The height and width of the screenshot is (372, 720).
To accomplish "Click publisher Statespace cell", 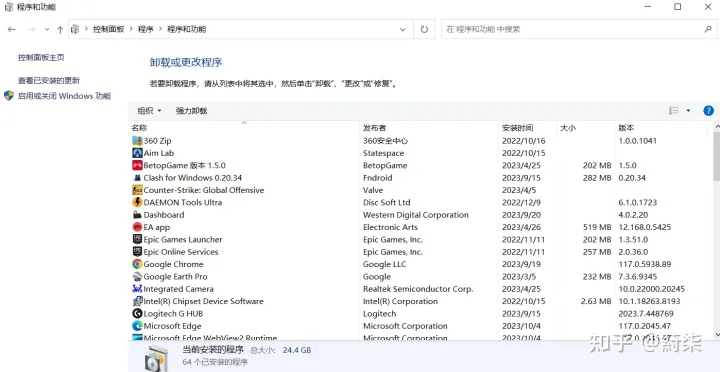I will tap(383, 153).
